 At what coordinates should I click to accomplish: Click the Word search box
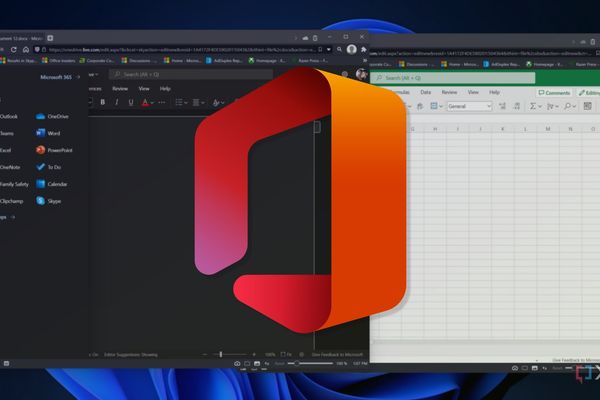pos(191,74)
